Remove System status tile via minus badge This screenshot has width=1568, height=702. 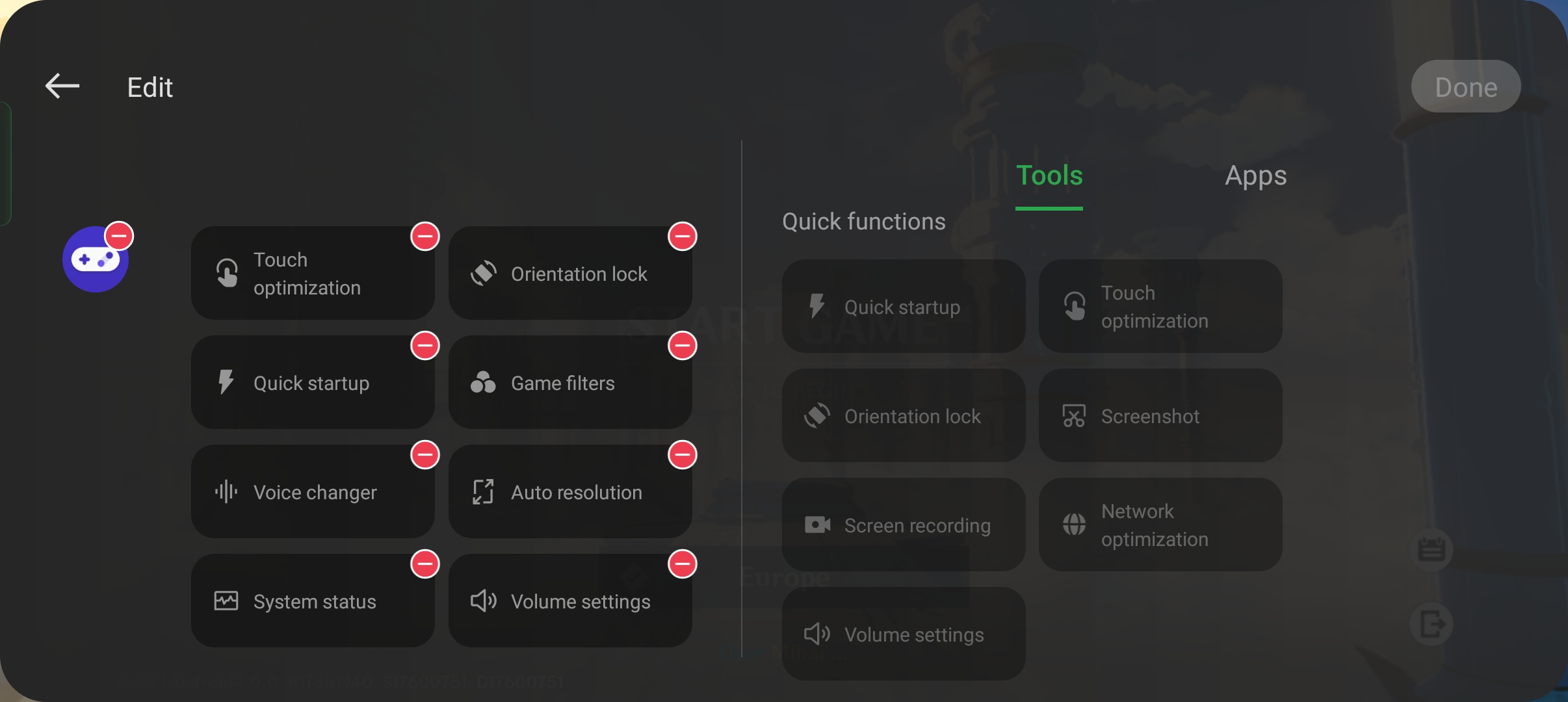pyautogui.click(x=425, y=564)
